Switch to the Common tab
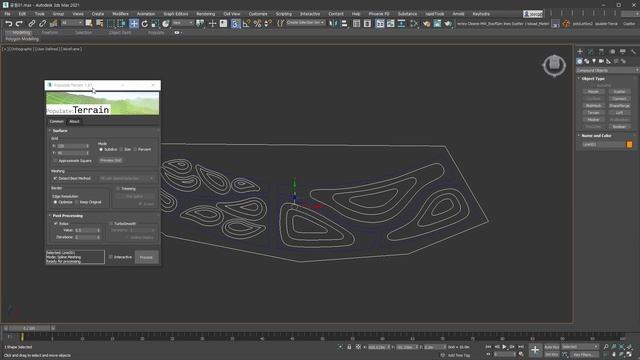The width and height of the screenshot is (640, 360). coord(57,122)
